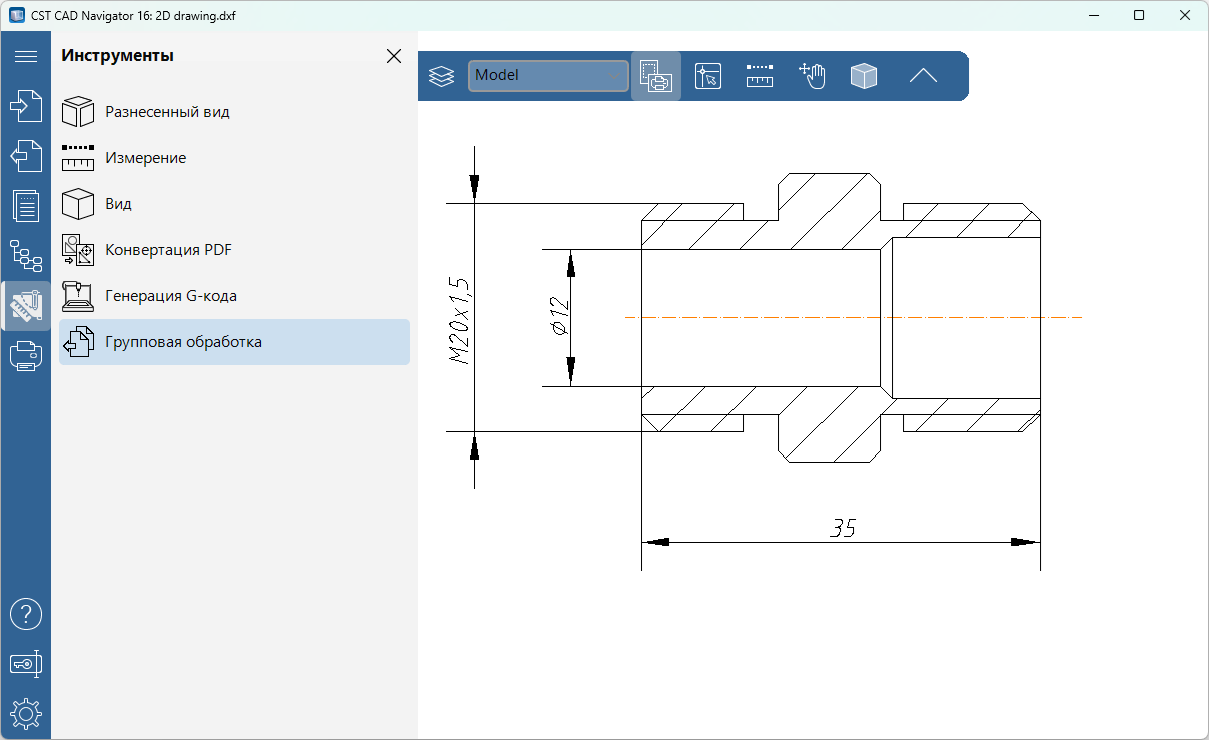
Task: Select the Разнесенный вид tool
Action: (x=234, y=112)
